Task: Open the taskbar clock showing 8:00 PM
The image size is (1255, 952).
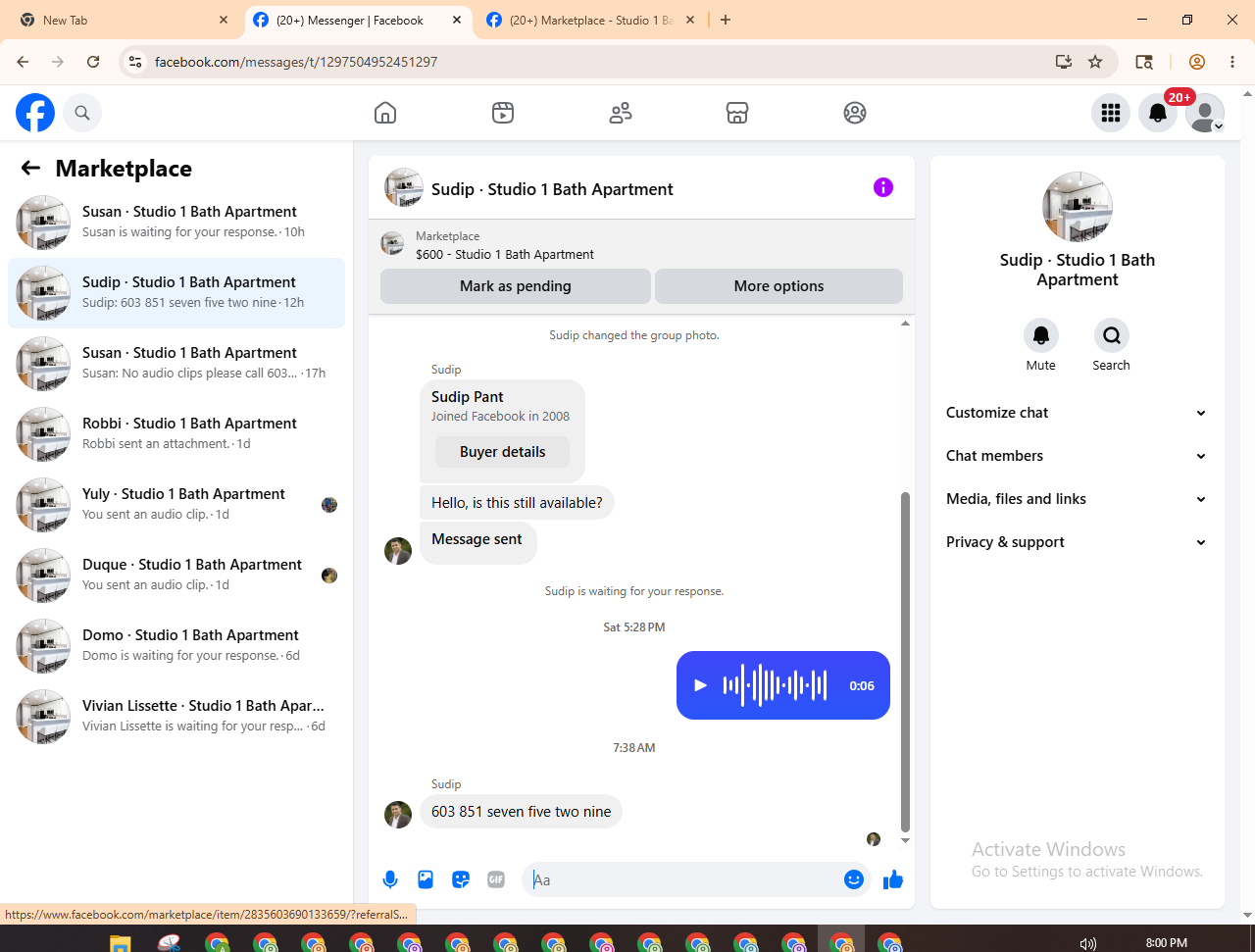Action: (x=1167, y=943)
